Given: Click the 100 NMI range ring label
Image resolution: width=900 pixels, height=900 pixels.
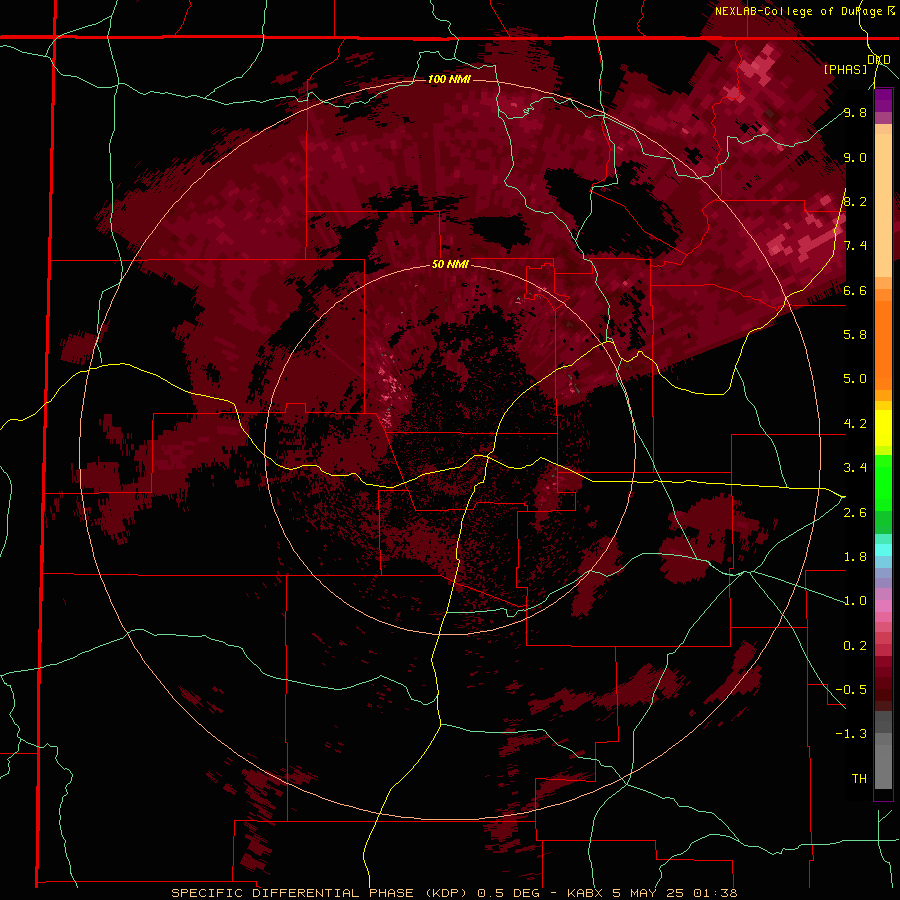Looking at the screenshot, I should click(449, 79).
